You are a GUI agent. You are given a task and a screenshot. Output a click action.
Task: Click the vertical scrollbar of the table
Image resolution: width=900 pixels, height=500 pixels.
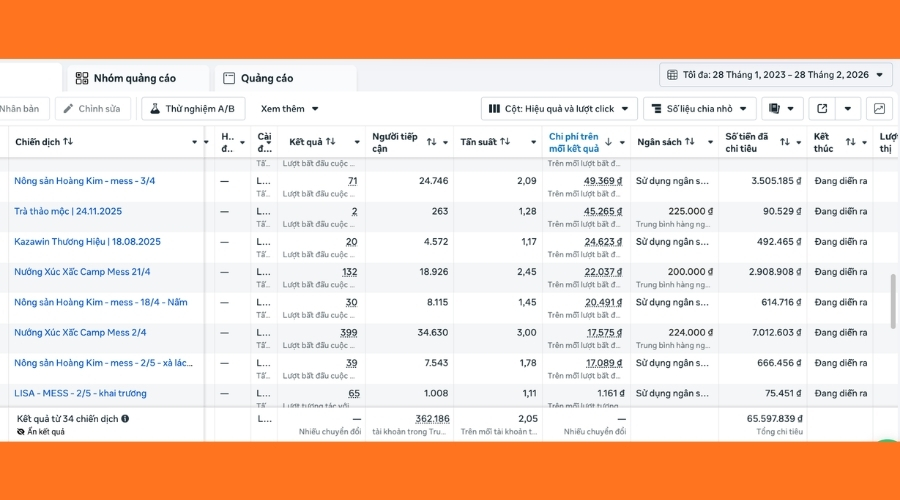[893, 300]
